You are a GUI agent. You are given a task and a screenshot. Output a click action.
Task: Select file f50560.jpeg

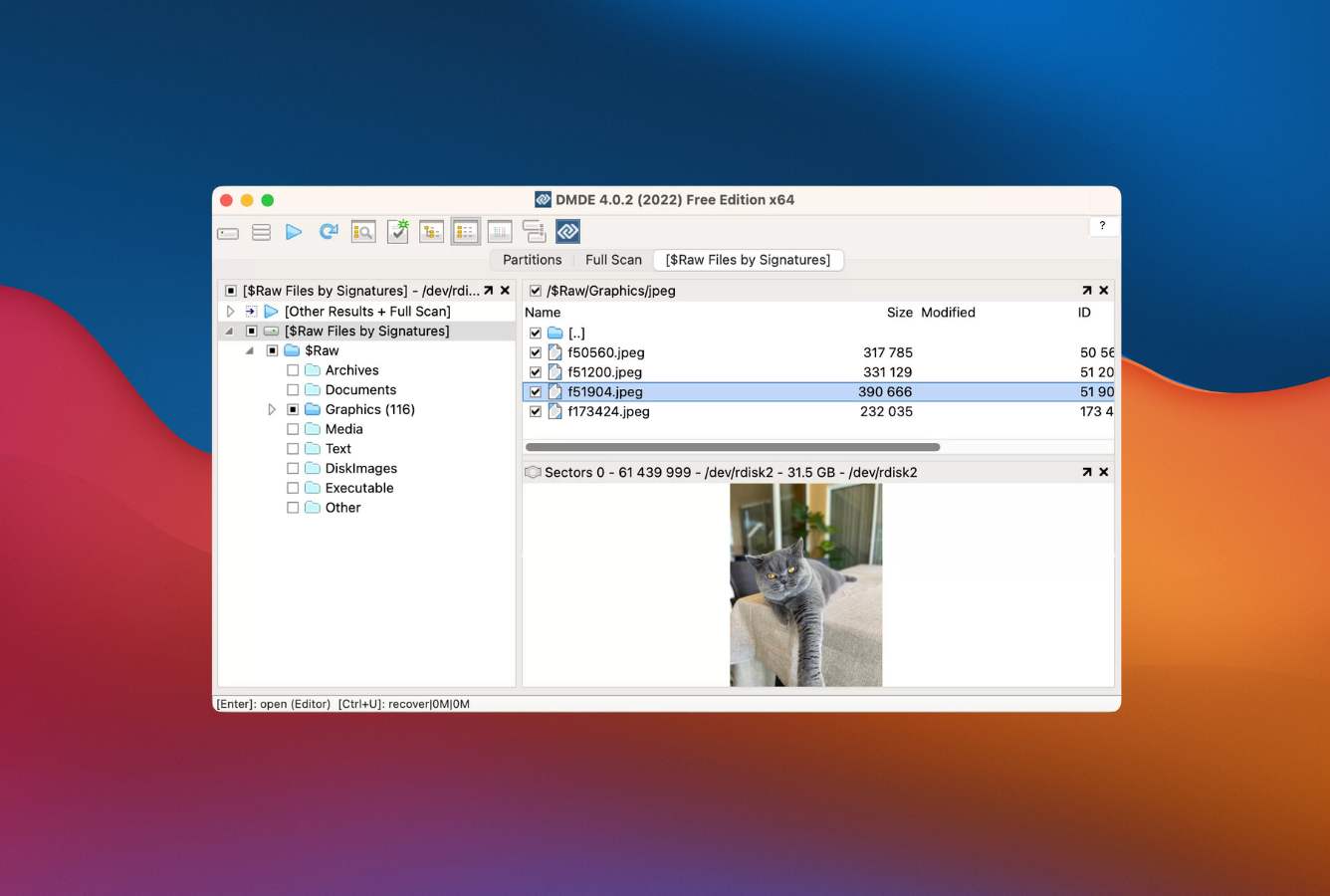(x=606, y=352)
